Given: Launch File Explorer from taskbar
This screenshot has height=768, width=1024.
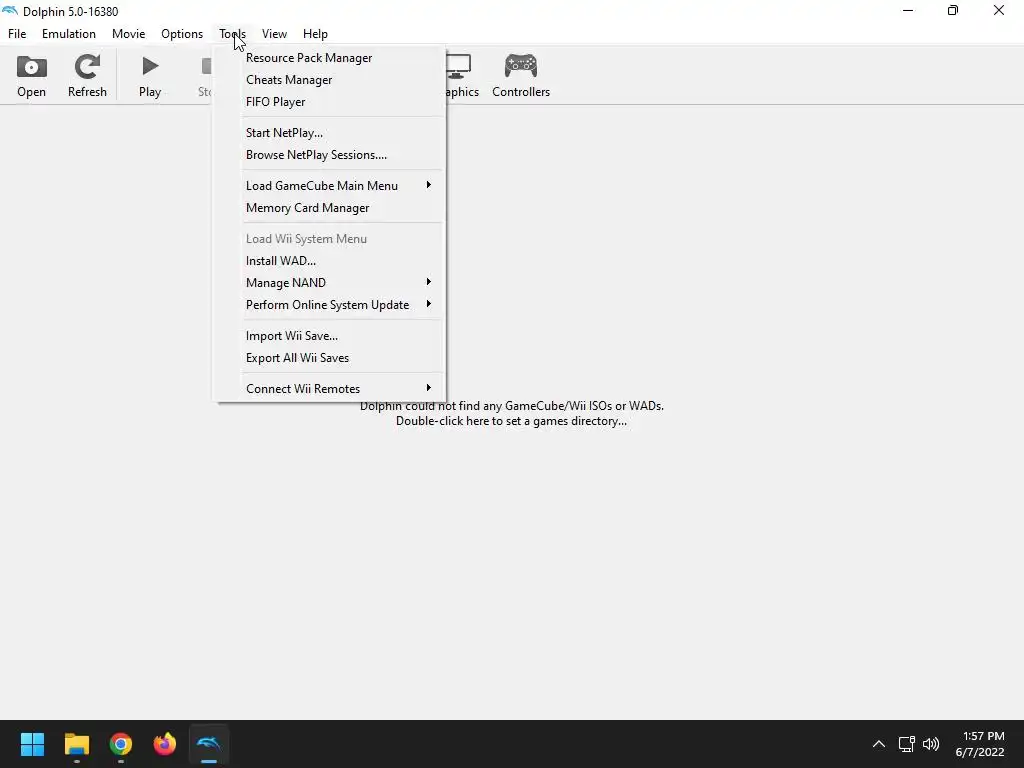Looking at the screenshot, I should [76, 744].
